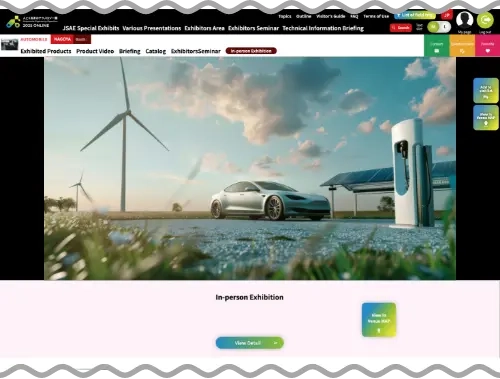Open the List of field tags filter
Image resolution: width=500 pixels, height=379 pixels.
click(415, 15)
